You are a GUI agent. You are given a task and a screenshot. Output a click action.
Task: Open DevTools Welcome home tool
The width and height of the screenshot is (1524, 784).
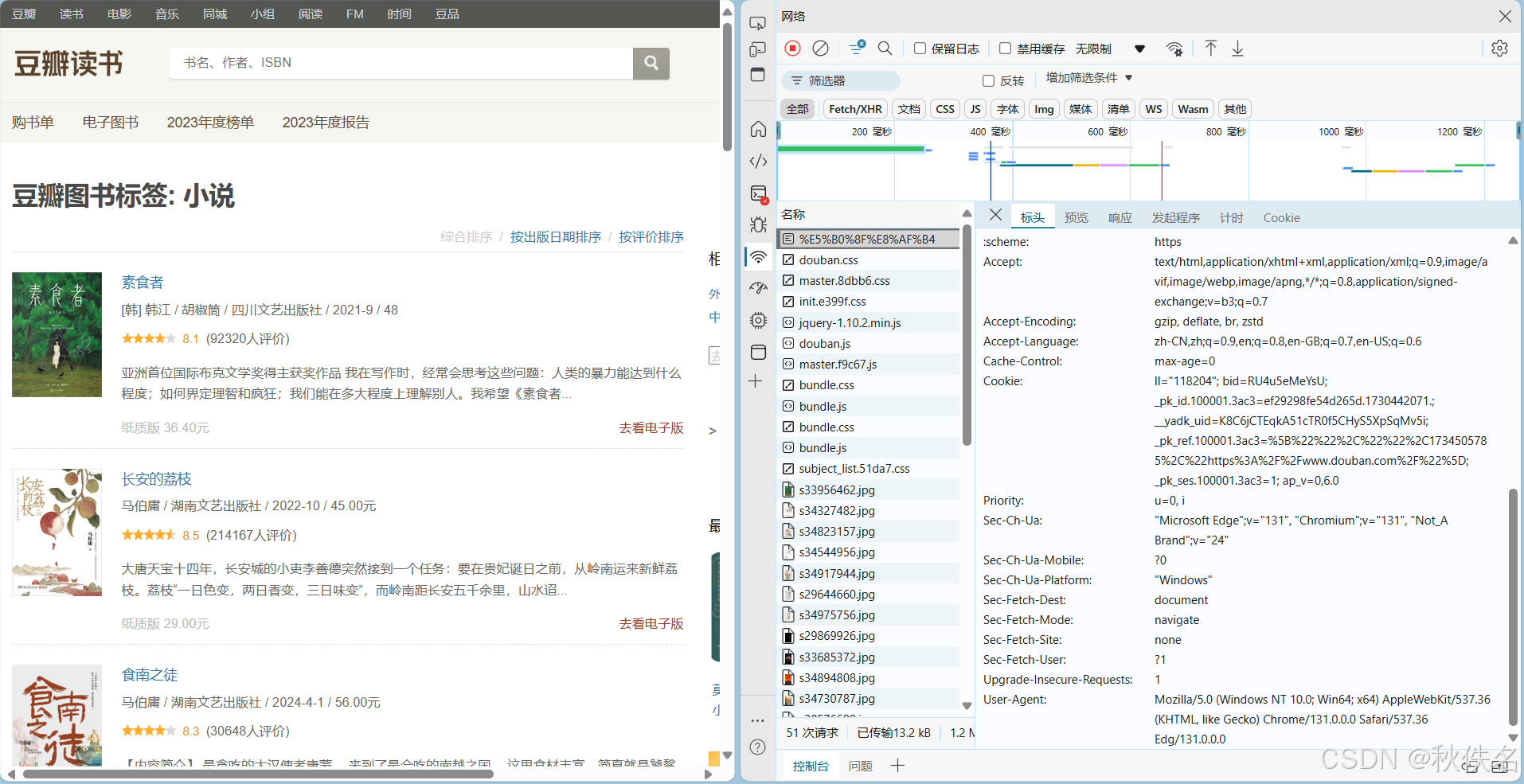pos(758,129)
